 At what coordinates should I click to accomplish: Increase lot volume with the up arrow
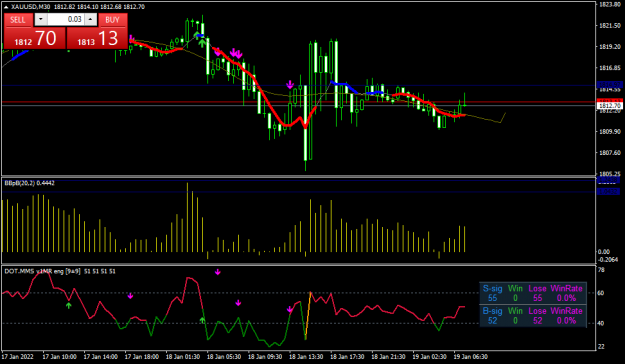pos(91,19)
